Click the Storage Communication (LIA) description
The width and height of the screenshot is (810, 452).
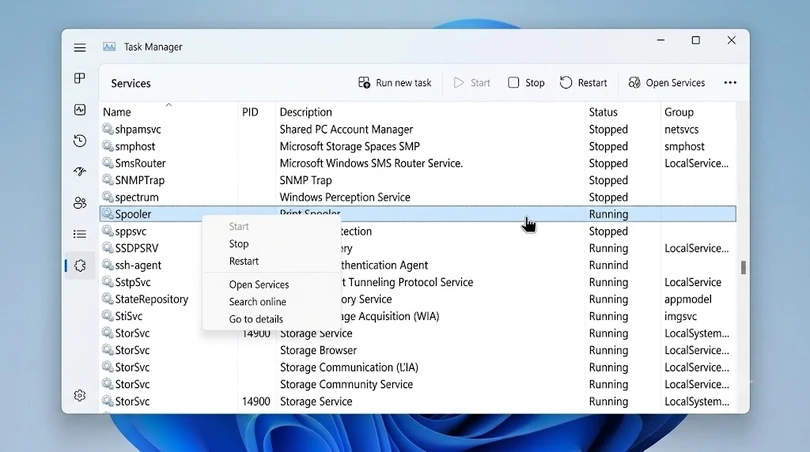click(349, 367)
